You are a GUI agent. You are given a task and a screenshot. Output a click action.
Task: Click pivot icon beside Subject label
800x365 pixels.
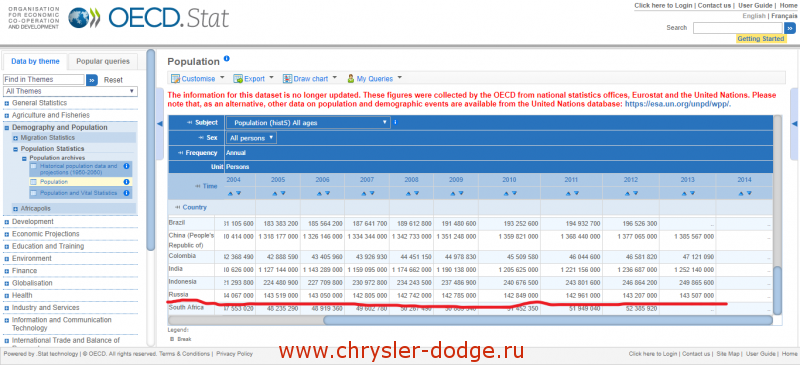click(190, 123)
